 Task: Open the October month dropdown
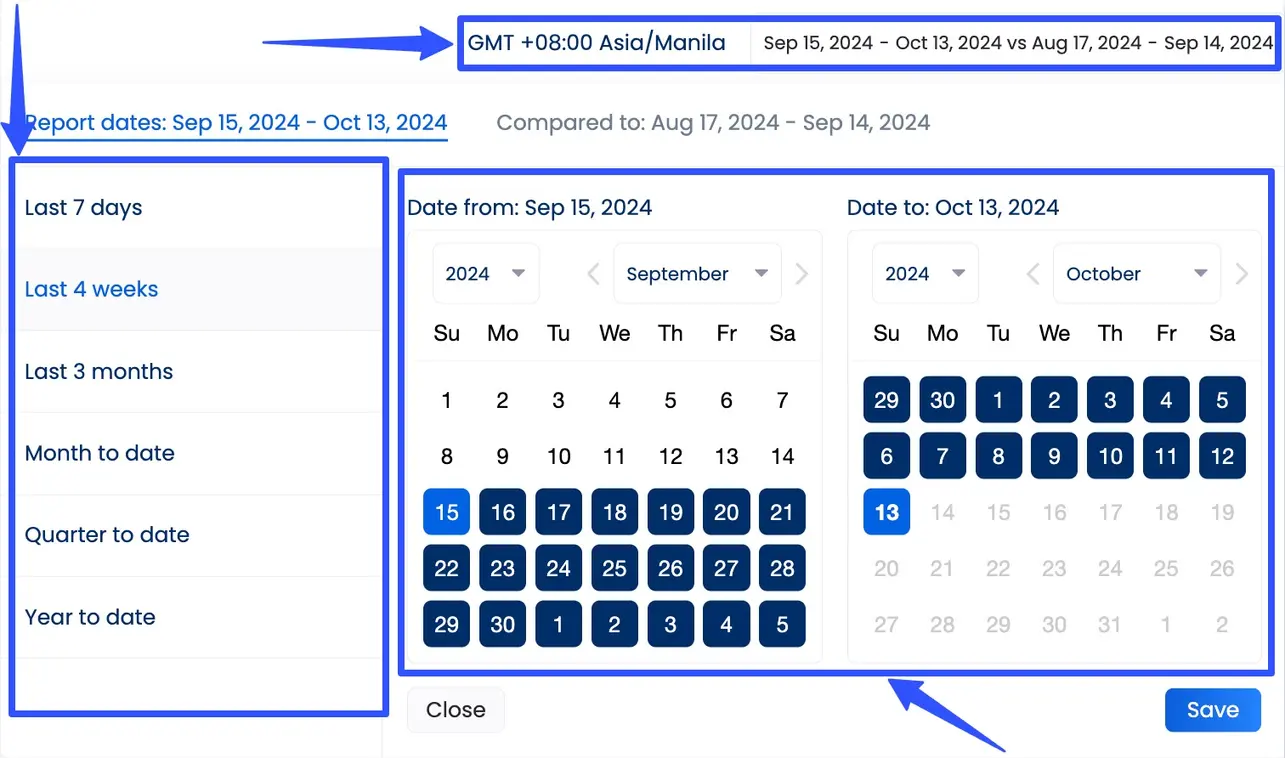[x=1136, y=272]
